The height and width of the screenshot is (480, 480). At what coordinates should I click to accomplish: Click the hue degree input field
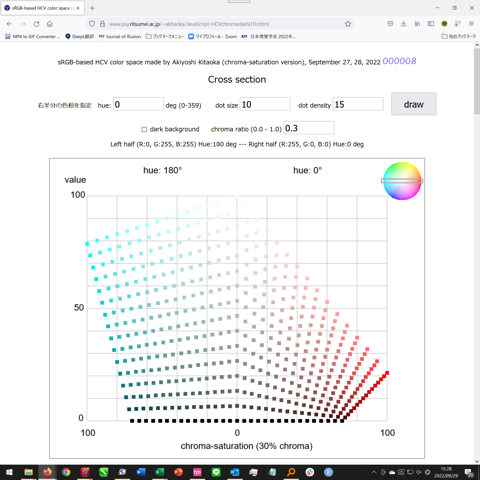click(138, 105)
